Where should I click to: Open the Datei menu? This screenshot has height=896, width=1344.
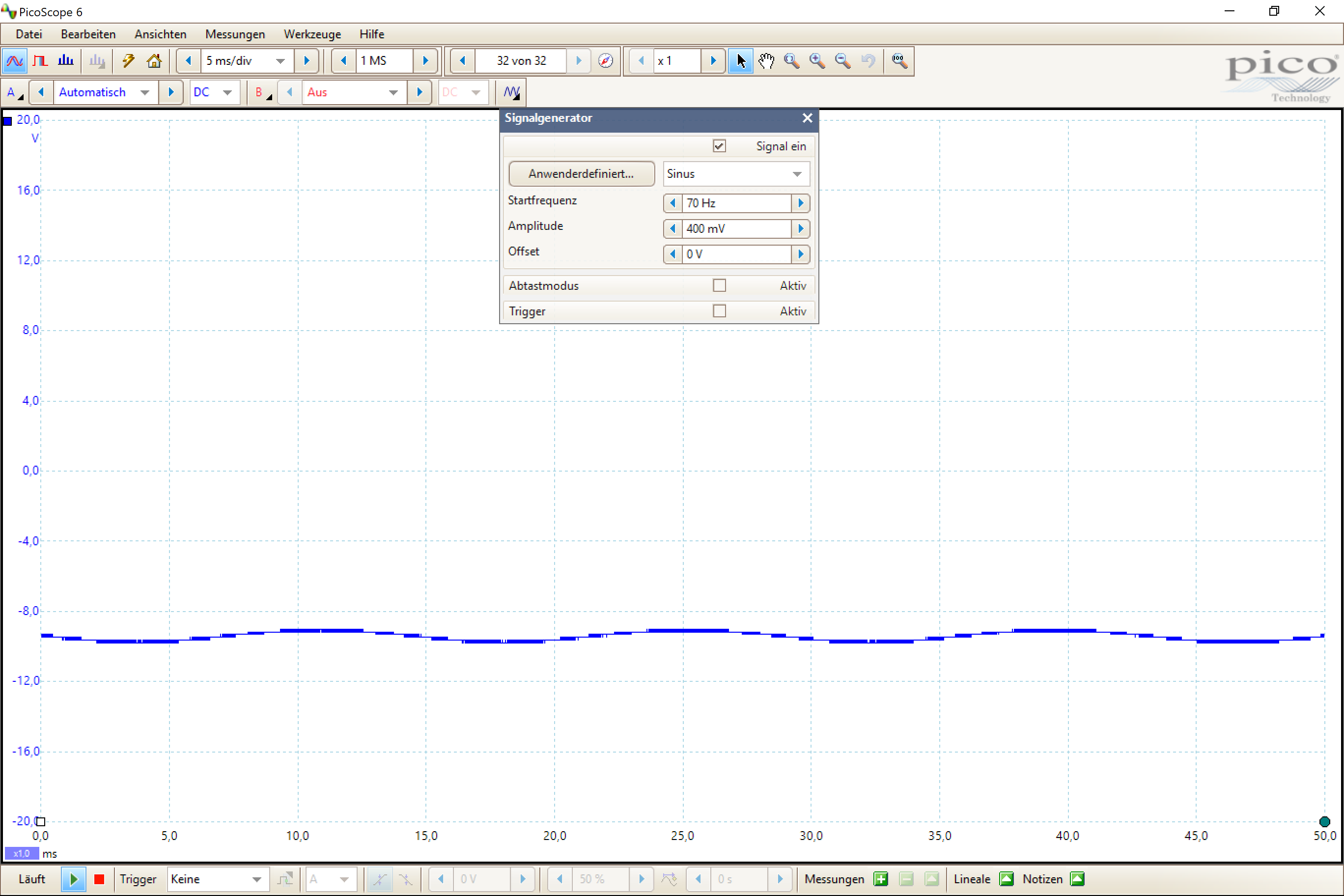[28, 34]
